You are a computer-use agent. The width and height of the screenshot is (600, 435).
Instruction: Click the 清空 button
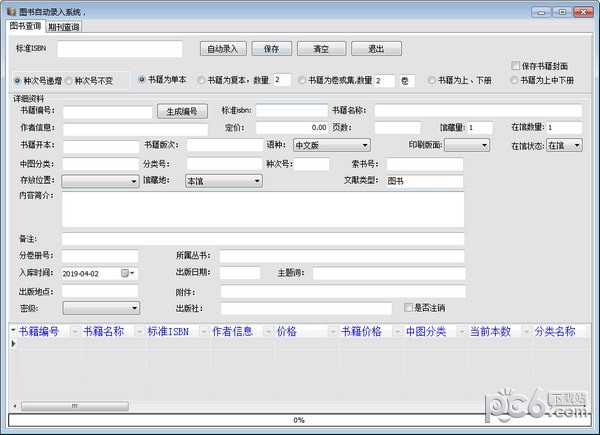pyautogui.click(x=321, y=49)
